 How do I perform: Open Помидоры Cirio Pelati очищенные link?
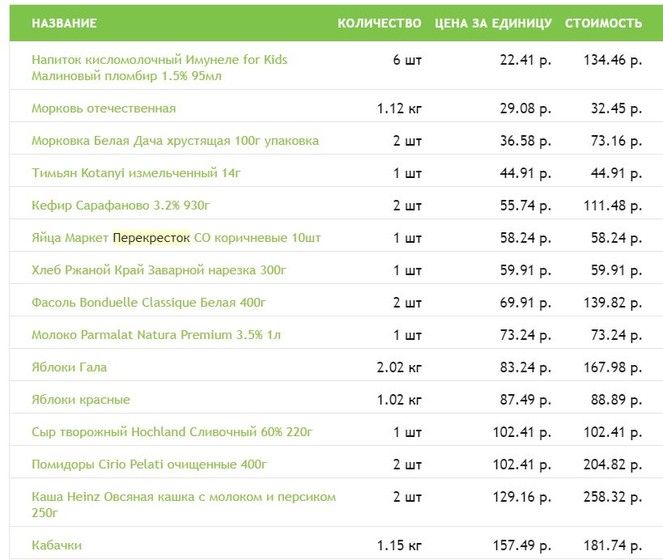pyautogui.click(x=149, y=464)
